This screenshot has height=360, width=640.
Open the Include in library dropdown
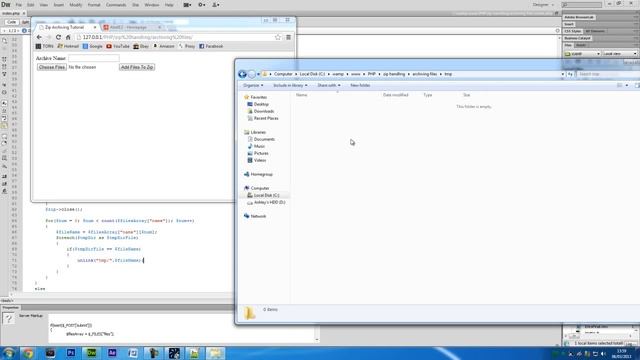click(290, 86)
